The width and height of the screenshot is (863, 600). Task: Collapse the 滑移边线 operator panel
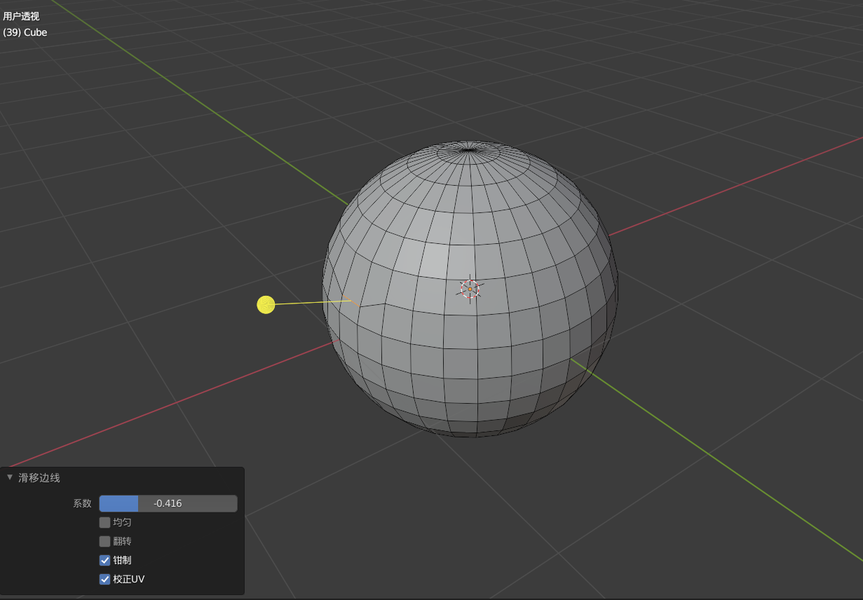9,477
